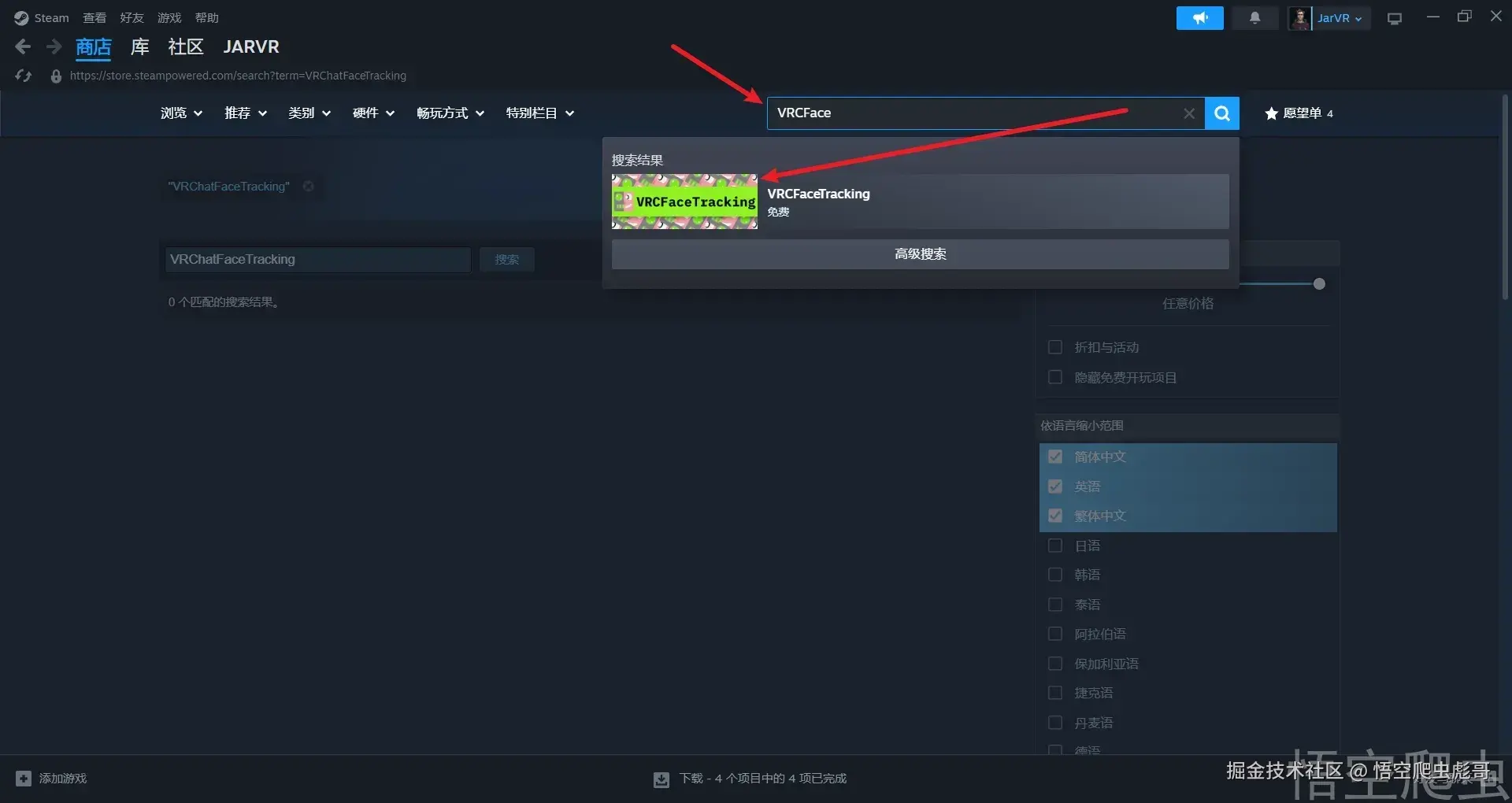Click the page vertical scrollbar
This screenshot has height=803, width=1512.
tap(1504, 197)
